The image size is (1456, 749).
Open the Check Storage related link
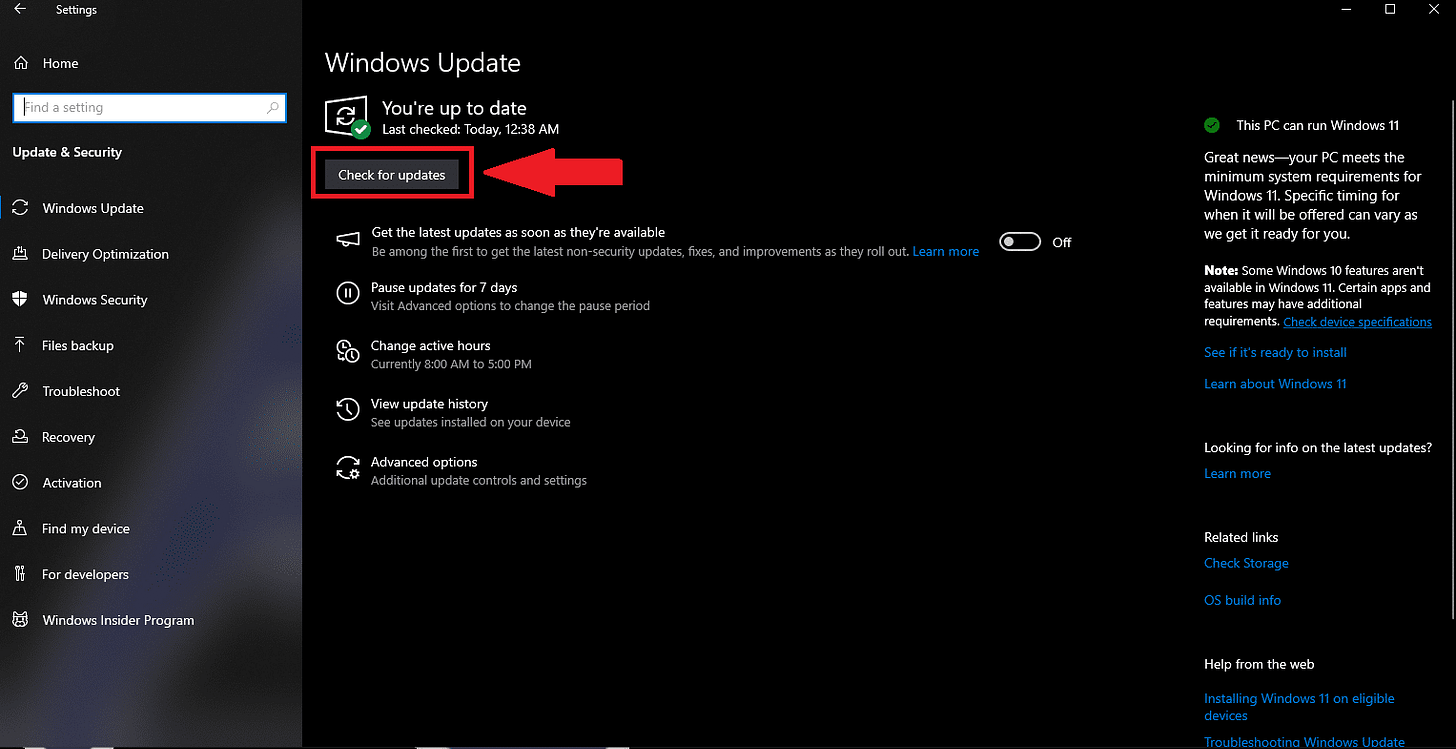coord(1246,564)
